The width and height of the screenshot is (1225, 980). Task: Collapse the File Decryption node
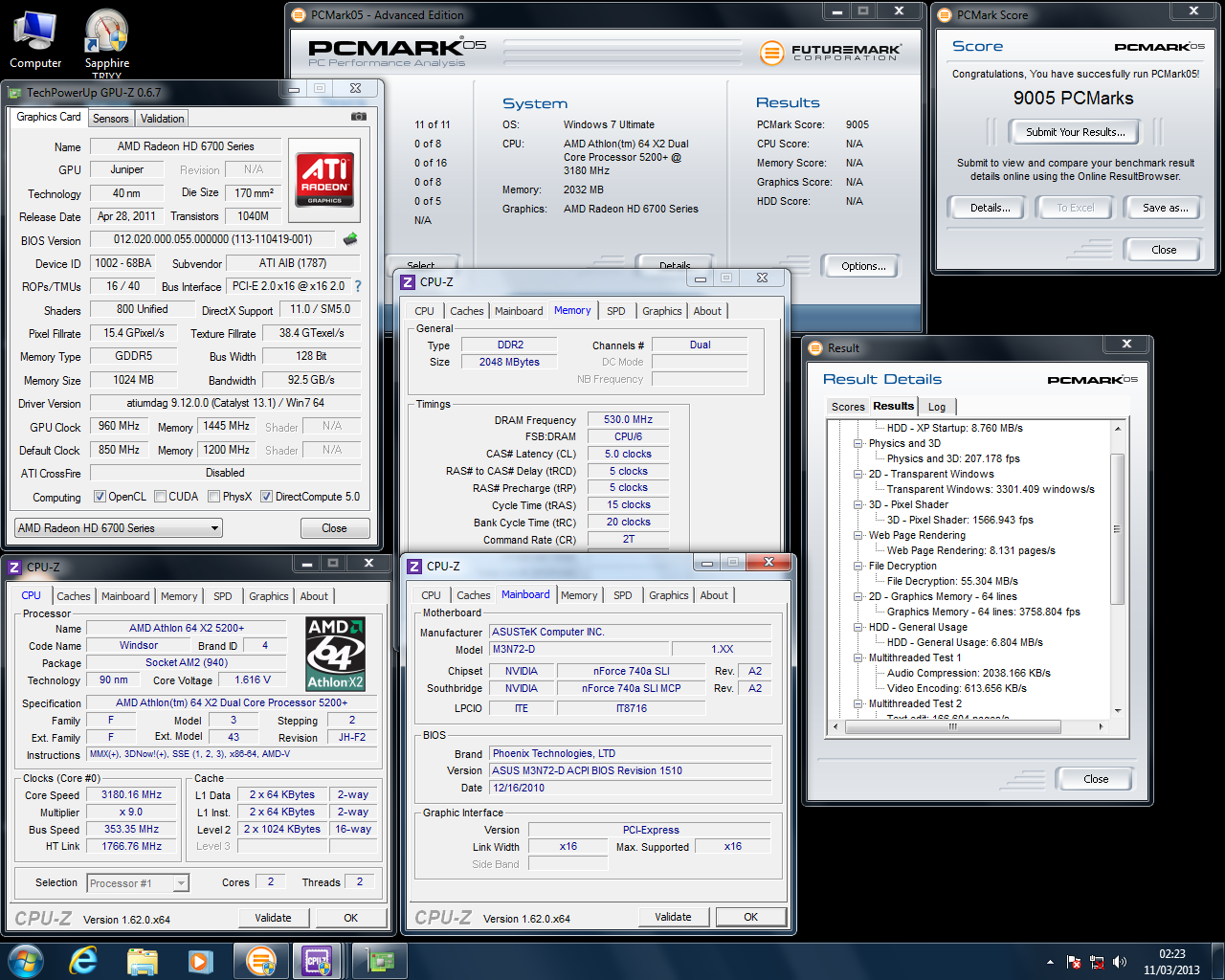point(858,566)
